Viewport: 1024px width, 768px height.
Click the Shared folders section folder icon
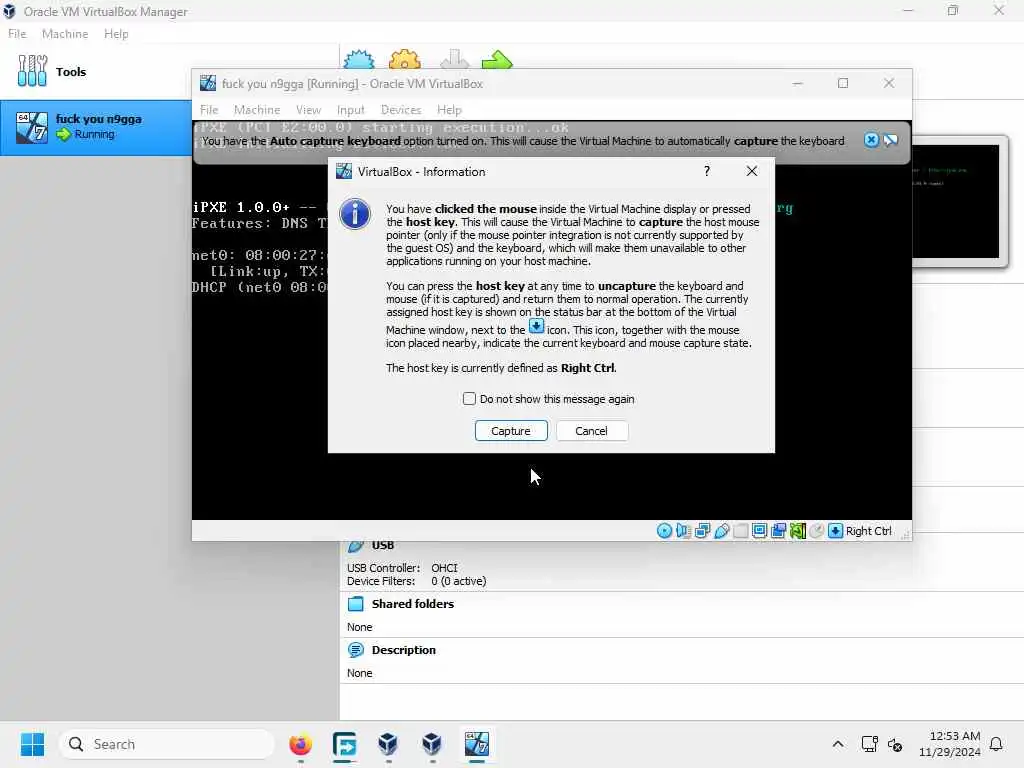click(356, 604)
